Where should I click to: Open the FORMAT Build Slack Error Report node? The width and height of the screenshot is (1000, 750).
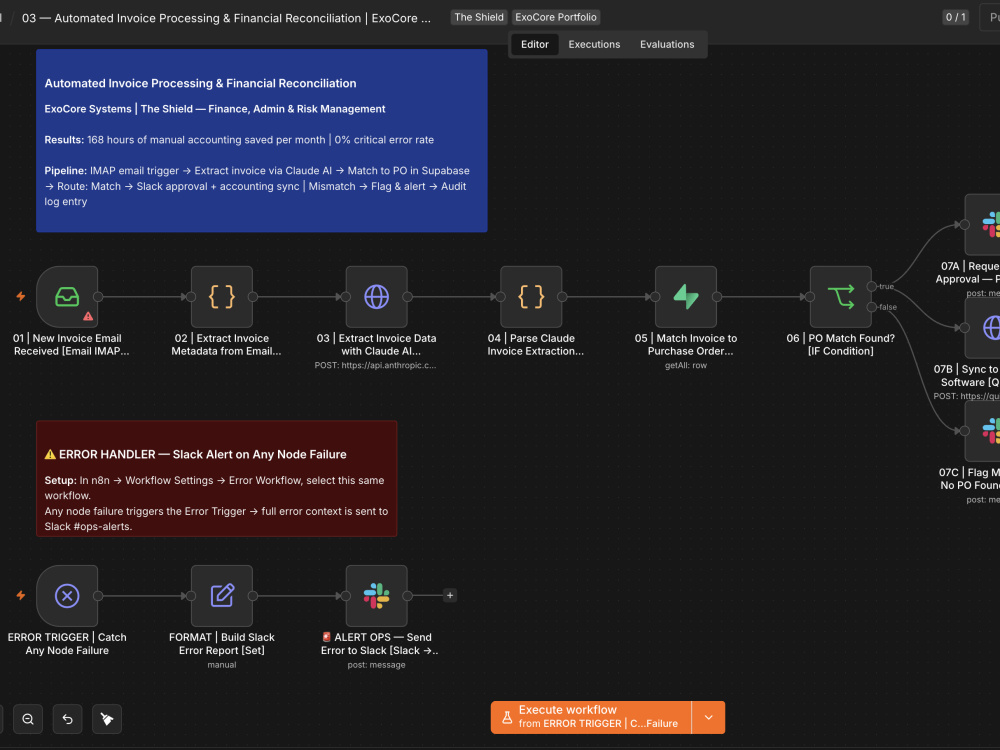tap(222, 596)
